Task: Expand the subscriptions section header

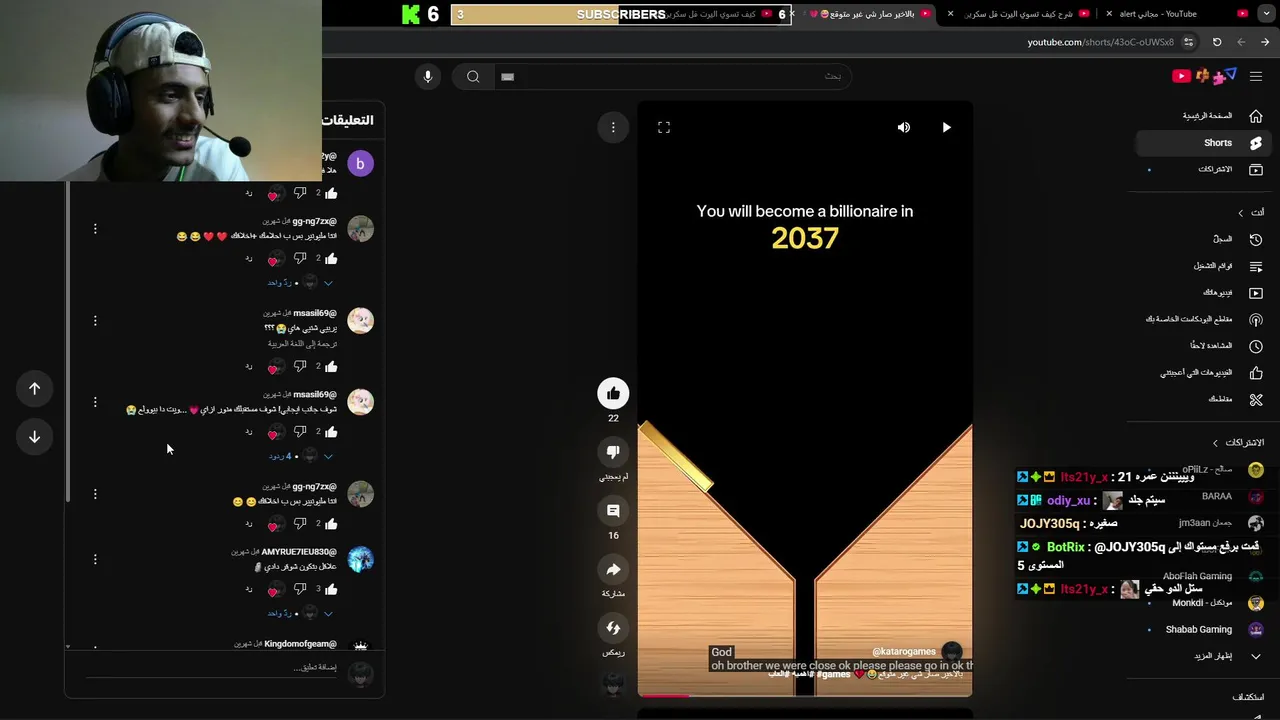Action: (1238, 443)
